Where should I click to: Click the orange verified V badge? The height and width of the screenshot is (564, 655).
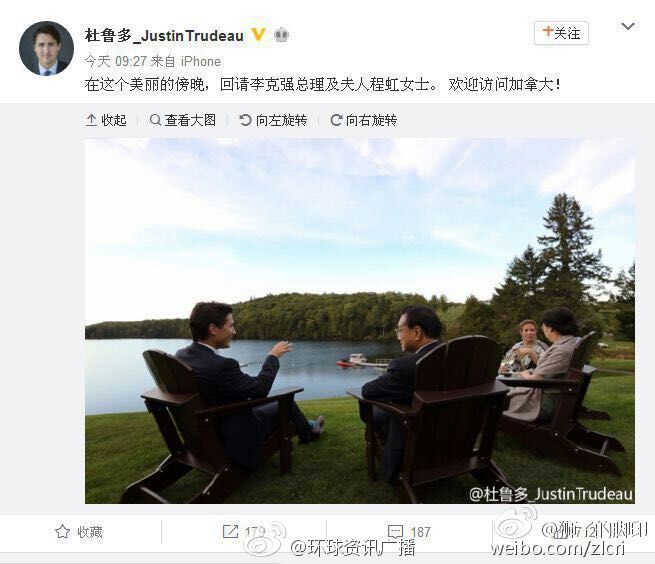click(x=259, y=35)
